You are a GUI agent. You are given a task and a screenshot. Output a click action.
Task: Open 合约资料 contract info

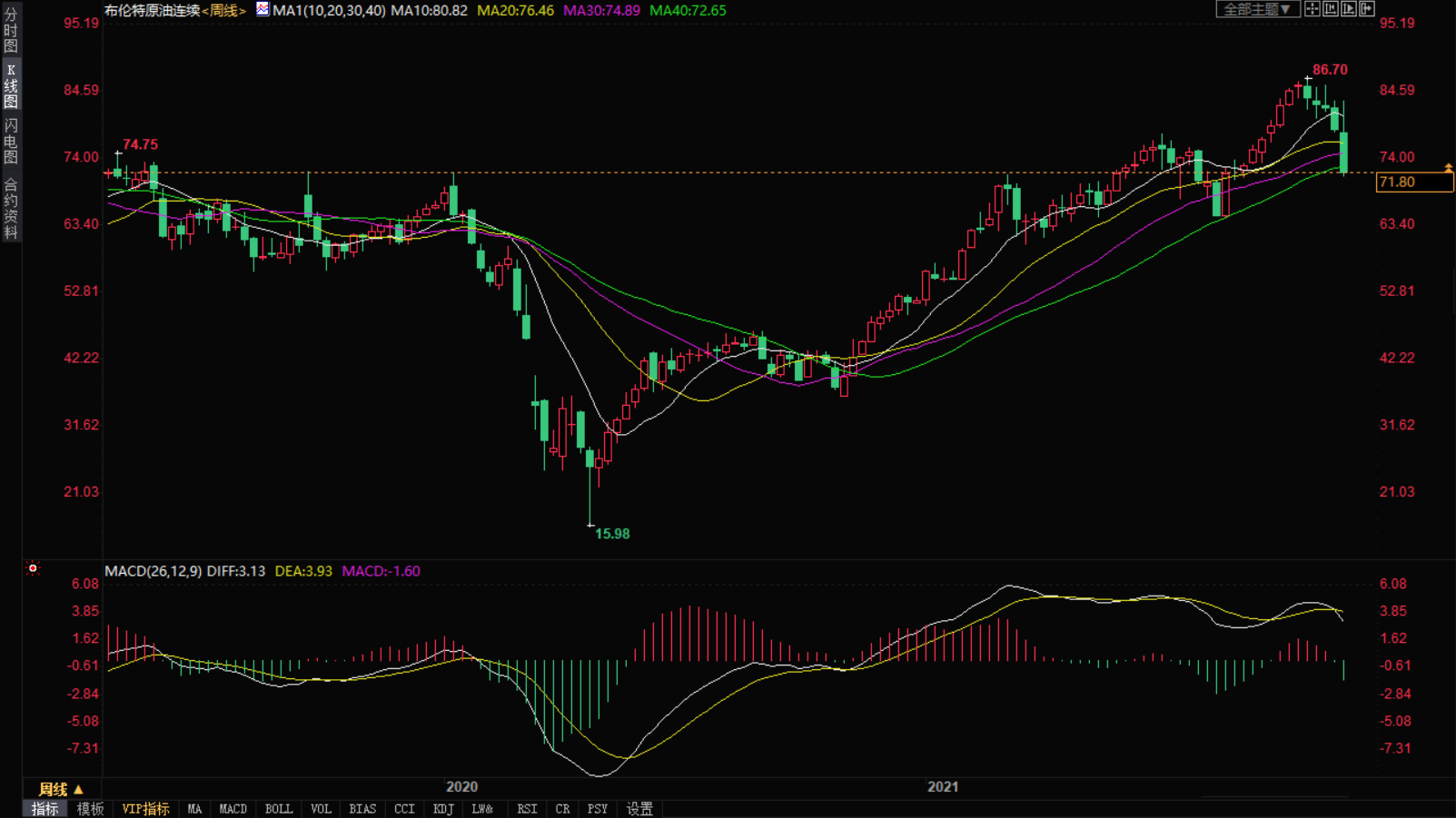[11, 209]
